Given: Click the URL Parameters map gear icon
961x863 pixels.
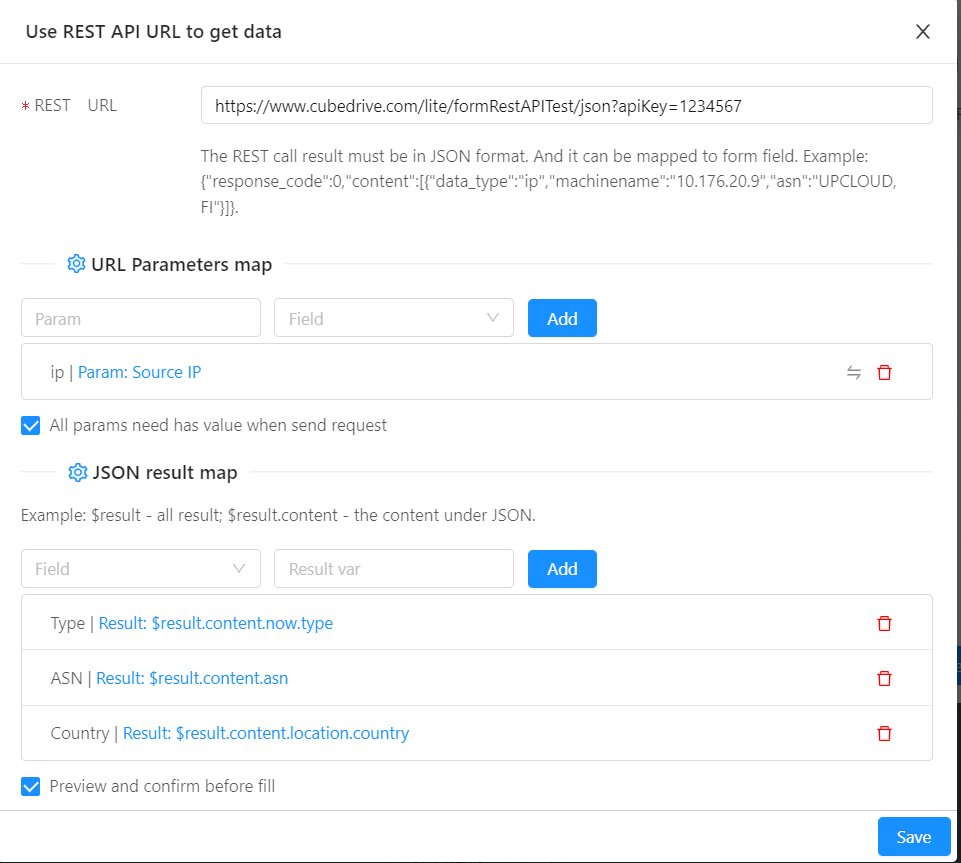Looking at the screenshot, I should [76, 264].
